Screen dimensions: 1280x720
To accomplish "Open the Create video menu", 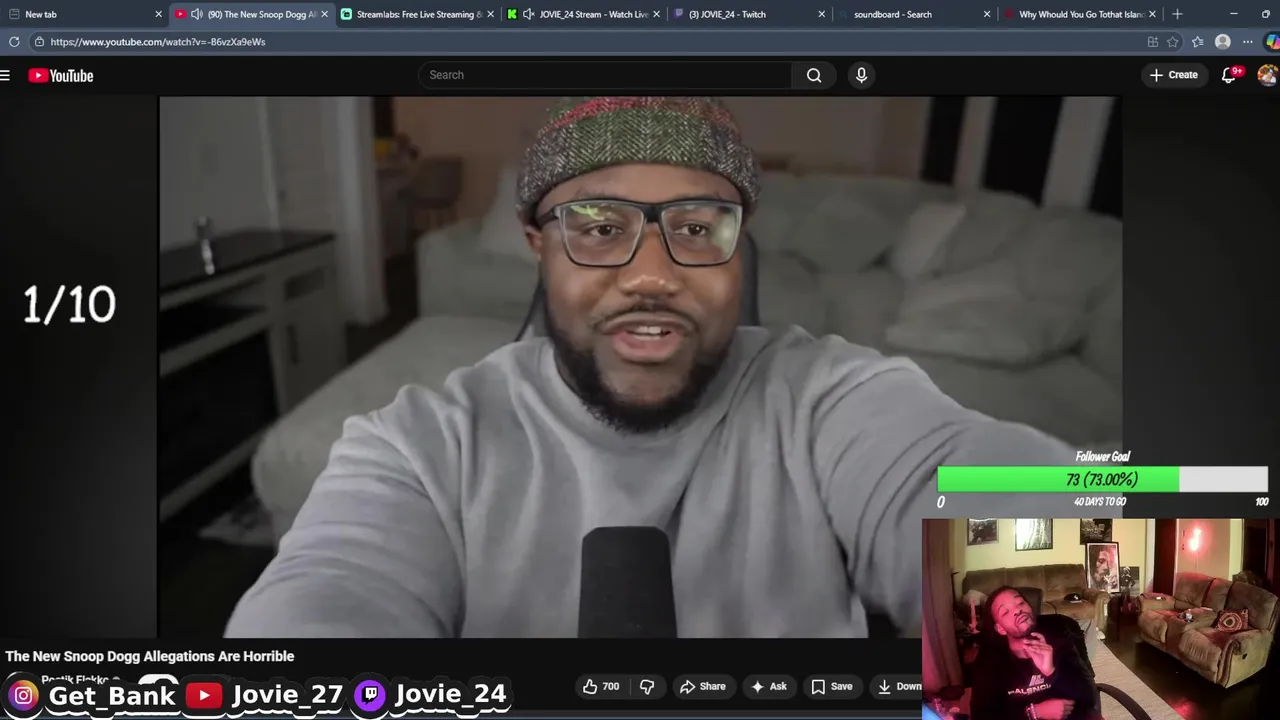I will point(1174,75).
